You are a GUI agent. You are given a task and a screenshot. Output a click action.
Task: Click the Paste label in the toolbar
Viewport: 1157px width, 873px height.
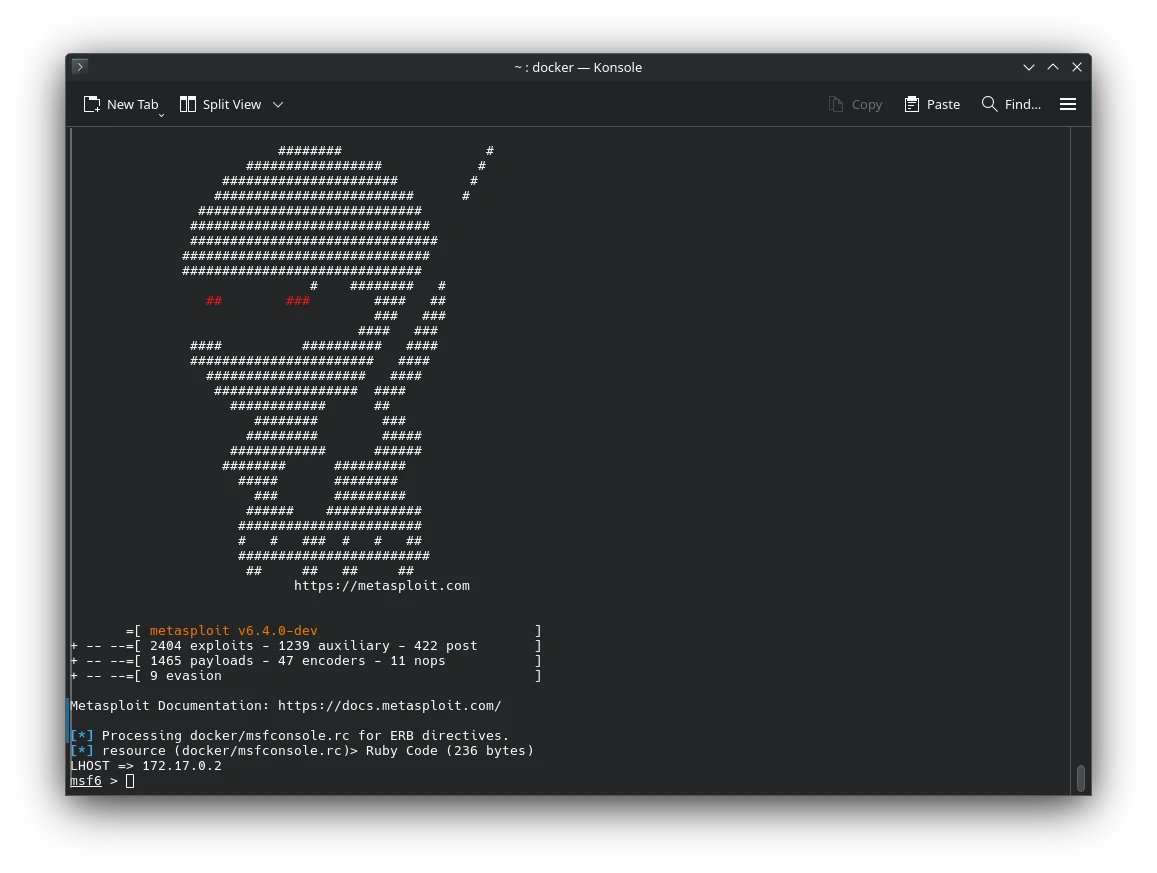point(943,105)
